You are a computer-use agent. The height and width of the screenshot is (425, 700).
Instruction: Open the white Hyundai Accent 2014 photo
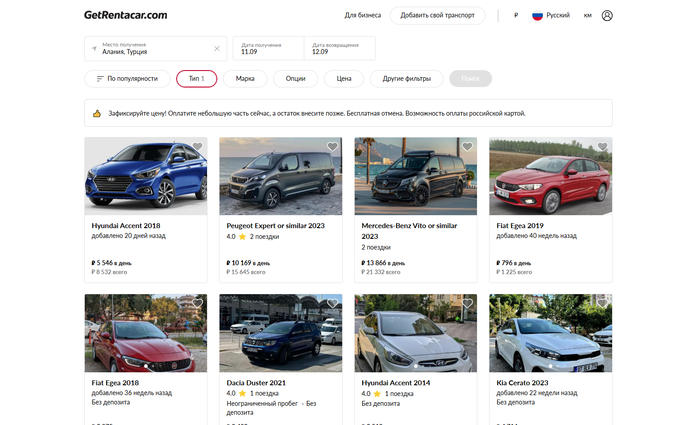click(x=416, y=333)
